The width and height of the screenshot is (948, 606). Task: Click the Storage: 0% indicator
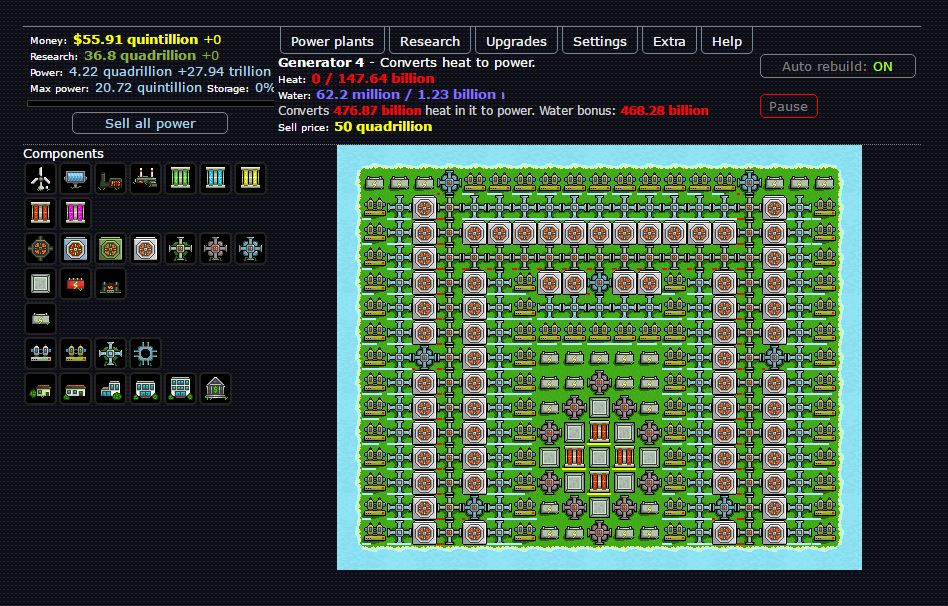coord(241,88)
